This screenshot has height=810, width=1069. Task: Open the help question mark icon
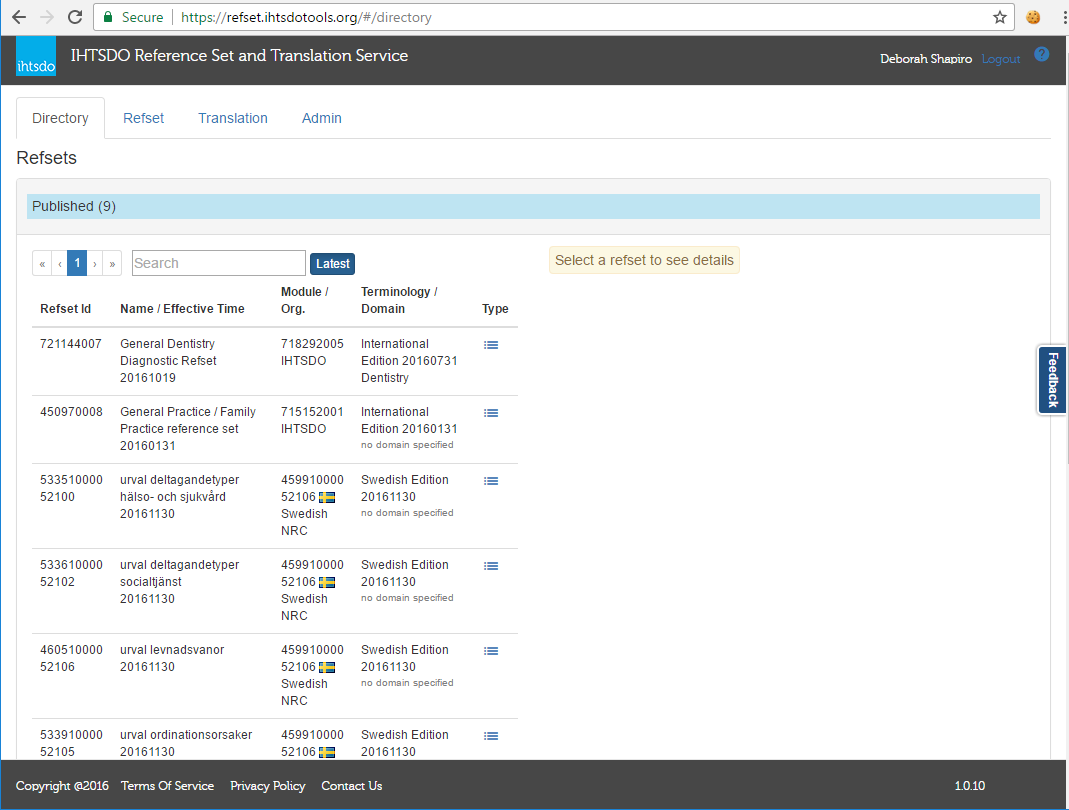(1041, 54)
